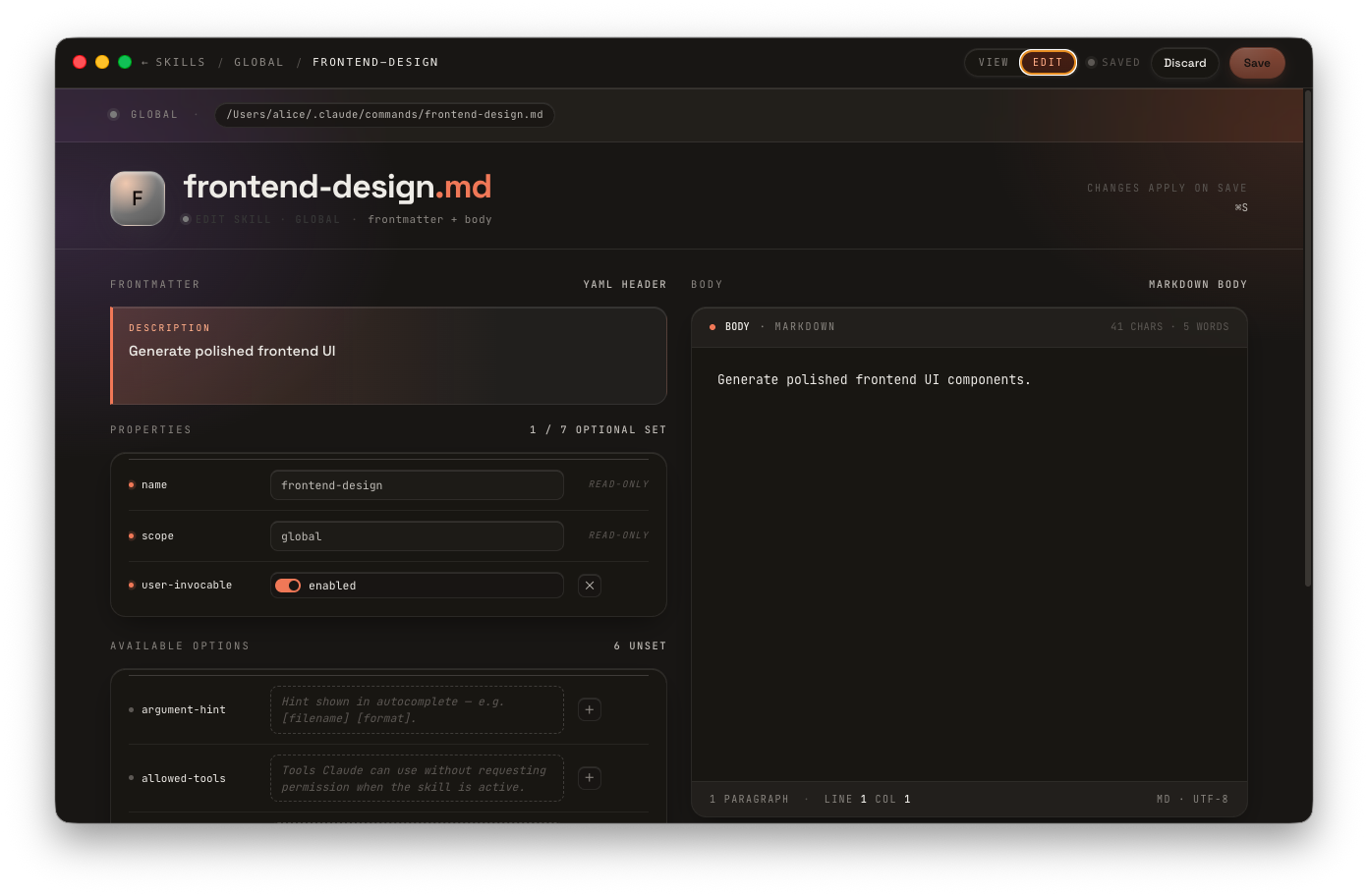The image size is (1368, 896).
Task: Click READ-ONLY tag on scope row
Action: pos(619,535)
